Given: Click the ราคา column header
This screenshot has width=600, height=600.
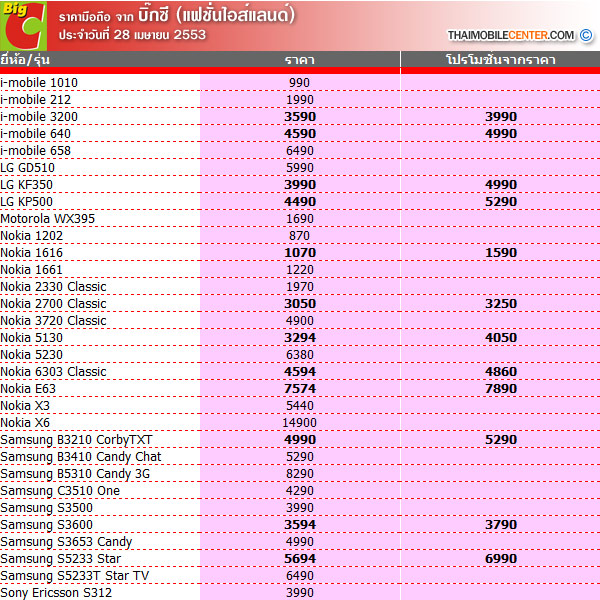Looking at the screenshot, I should coord(300,60).
